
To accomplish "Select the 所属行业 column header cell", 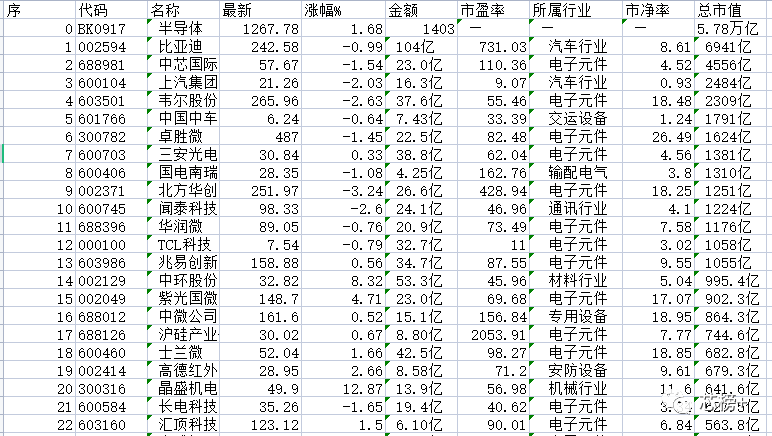I will point(576,10).
